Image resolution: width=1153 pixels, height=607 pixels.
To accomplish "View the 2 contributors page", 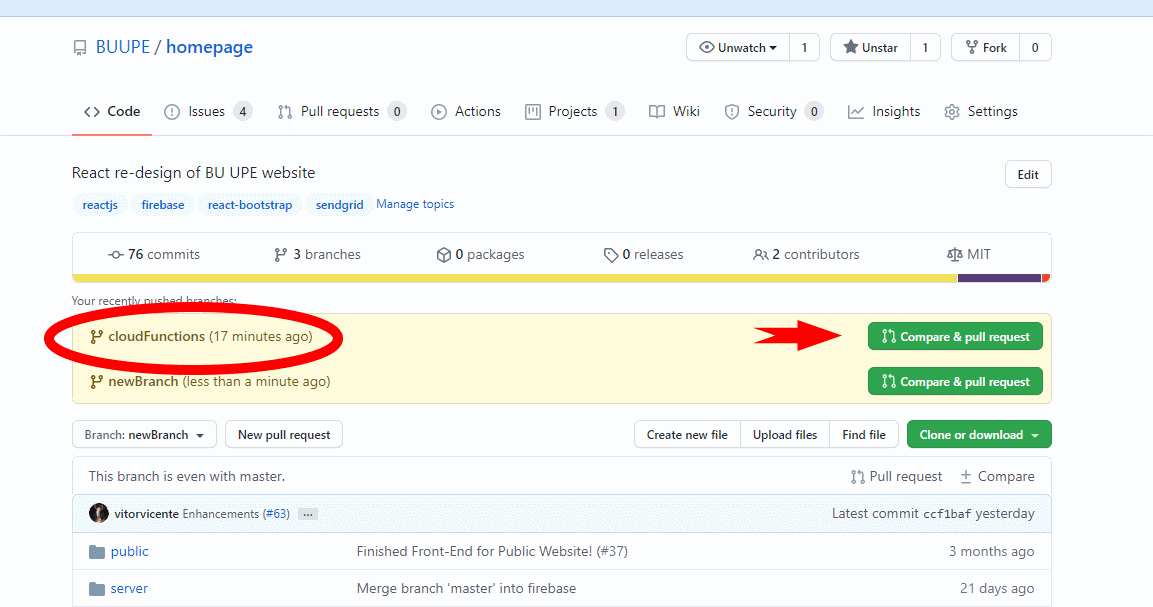I will click(x=806, y=254).
